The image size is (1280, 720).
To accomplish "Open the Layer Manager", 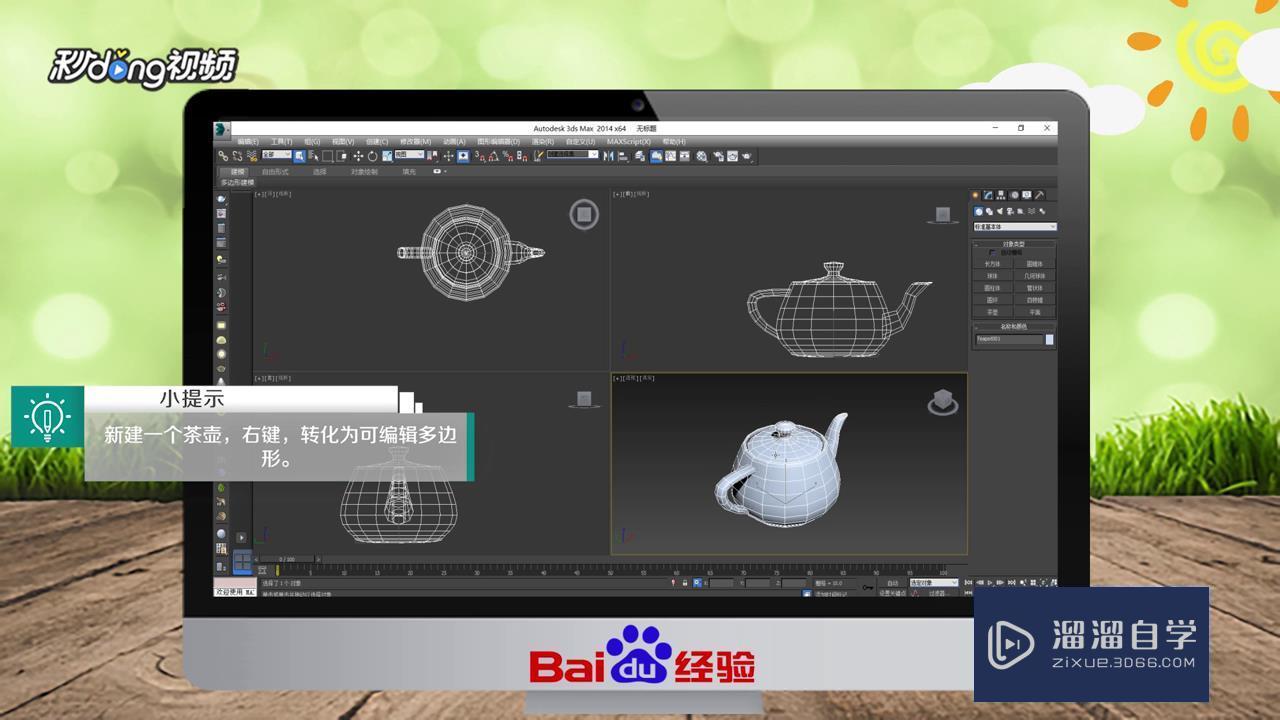I will click(x=642, y=156).
